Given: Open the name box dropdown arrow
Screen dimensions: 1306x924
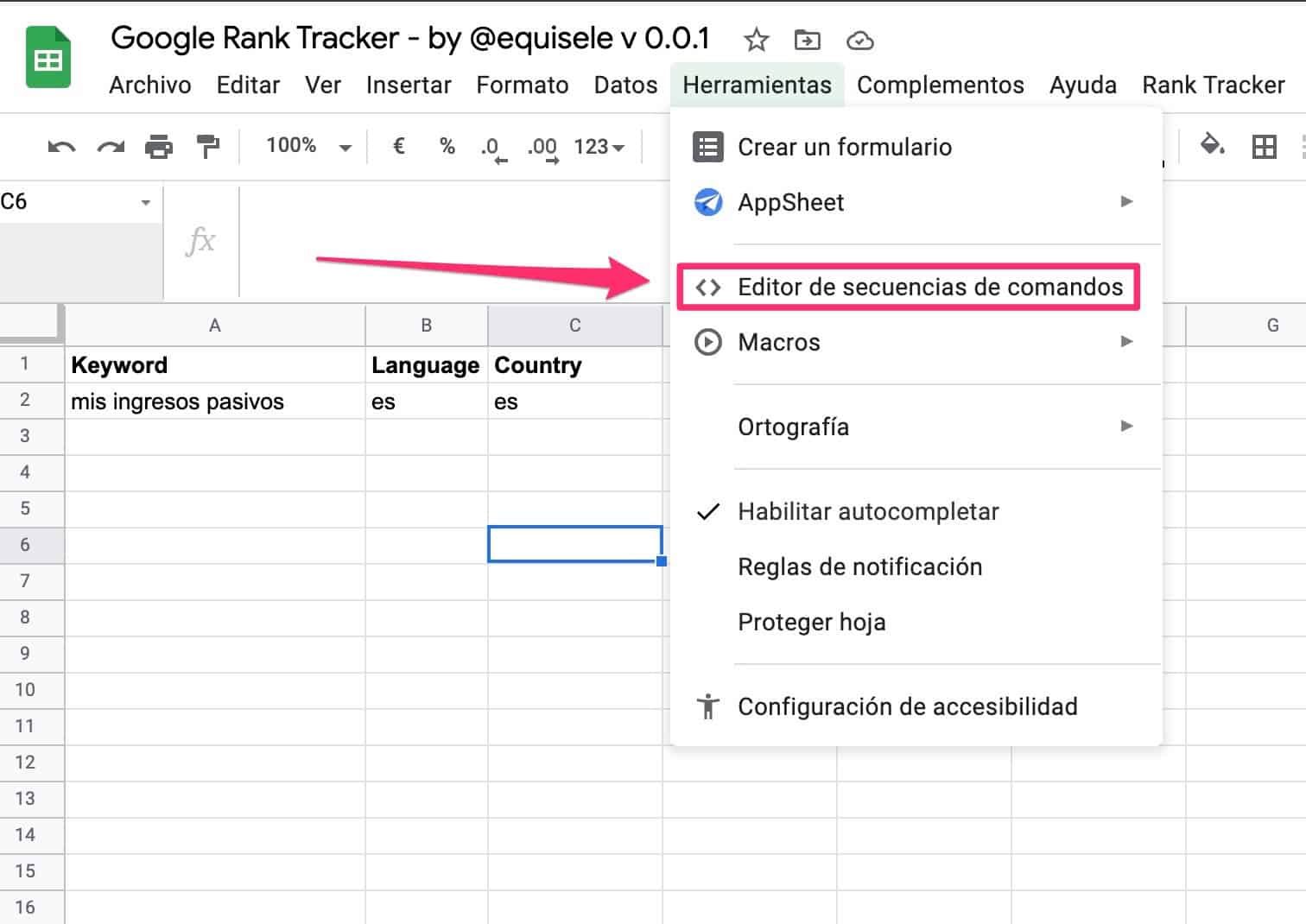Looking at the screenshot, I should 145,203.
